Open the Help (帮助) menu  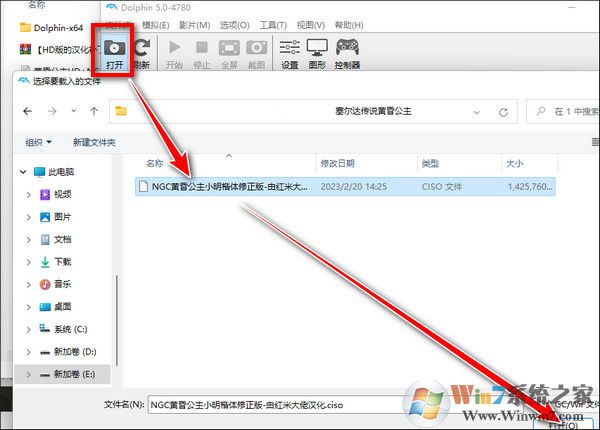349,25
